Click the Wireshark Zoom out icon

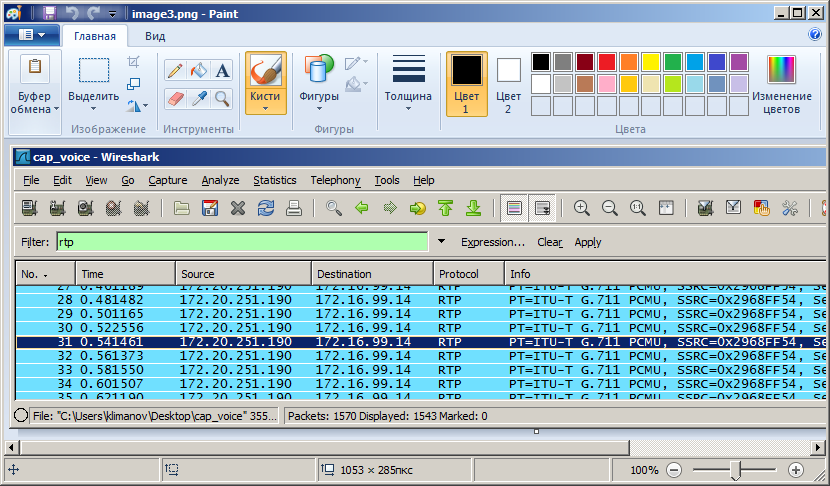[x=610, y=208]
